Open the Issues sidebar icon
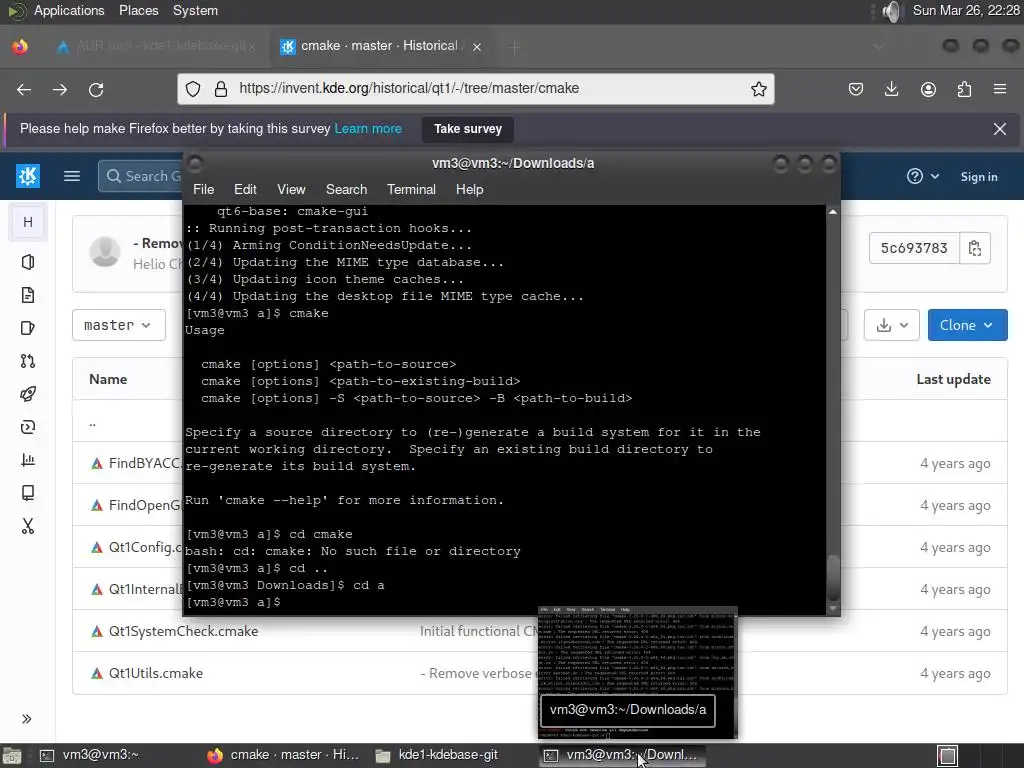 (x=27, y=295)
